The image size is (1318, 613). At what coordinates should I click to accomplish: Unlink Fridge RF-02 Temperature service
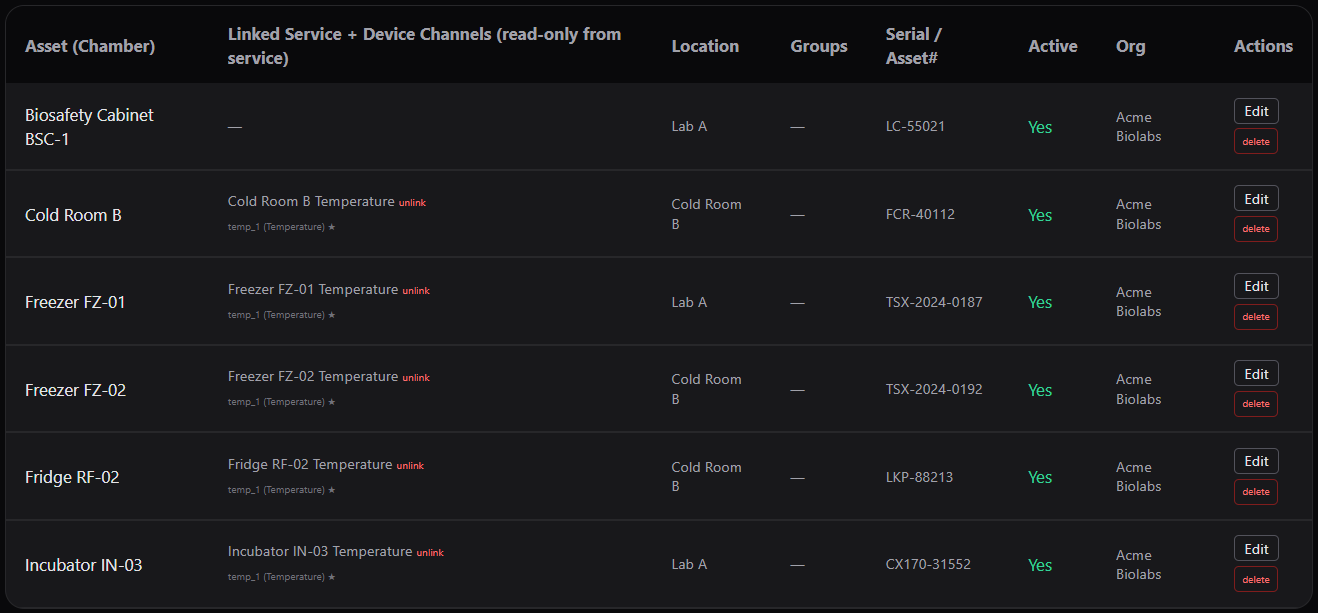(410, 466)
